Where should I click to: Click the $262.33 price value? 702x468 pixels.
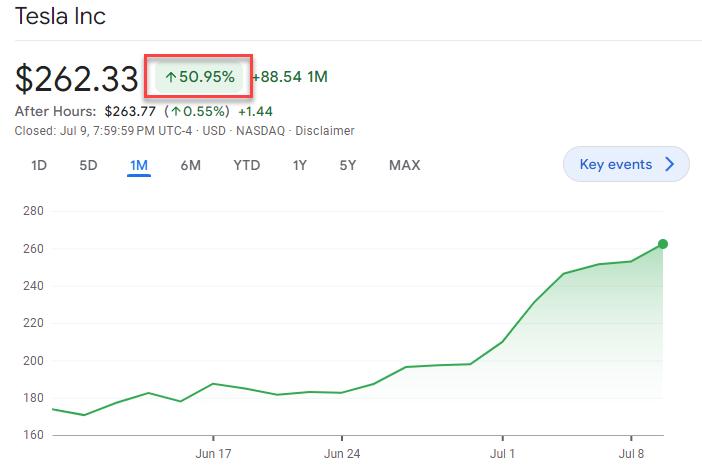(77, 79)
